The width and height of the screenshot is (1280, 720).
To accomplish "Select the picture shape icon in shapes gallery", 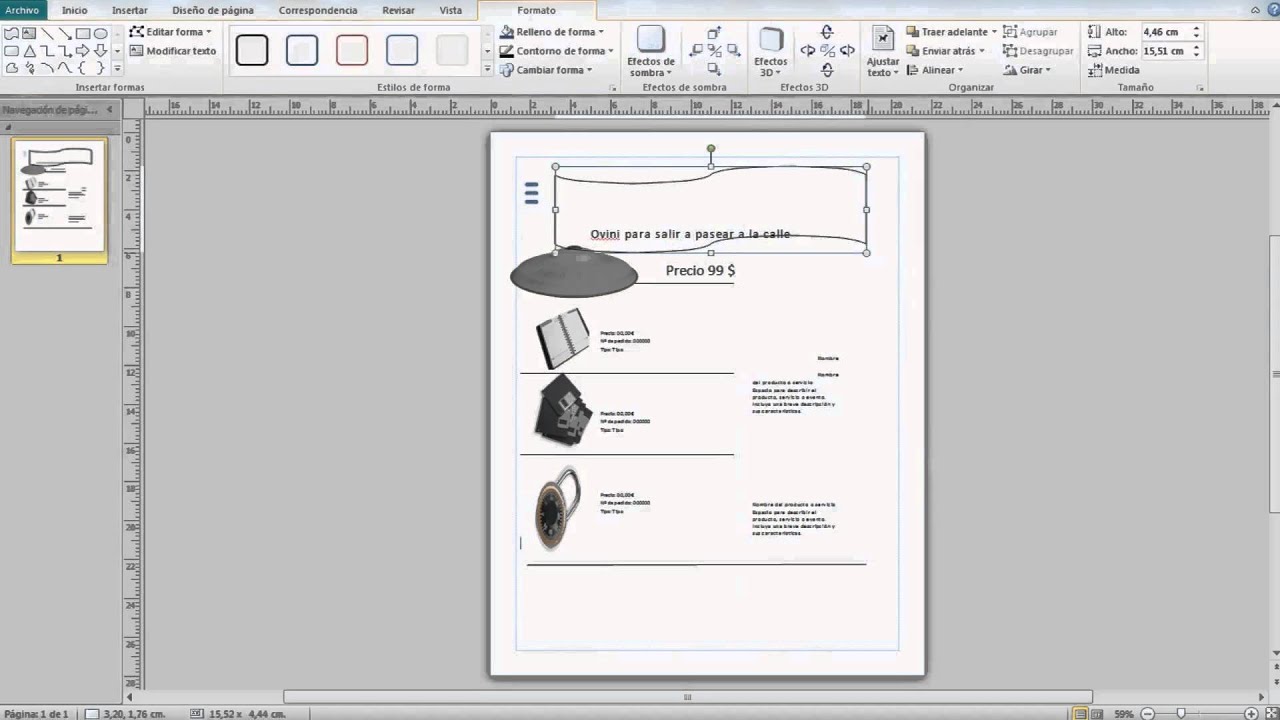I will point(29,33).
